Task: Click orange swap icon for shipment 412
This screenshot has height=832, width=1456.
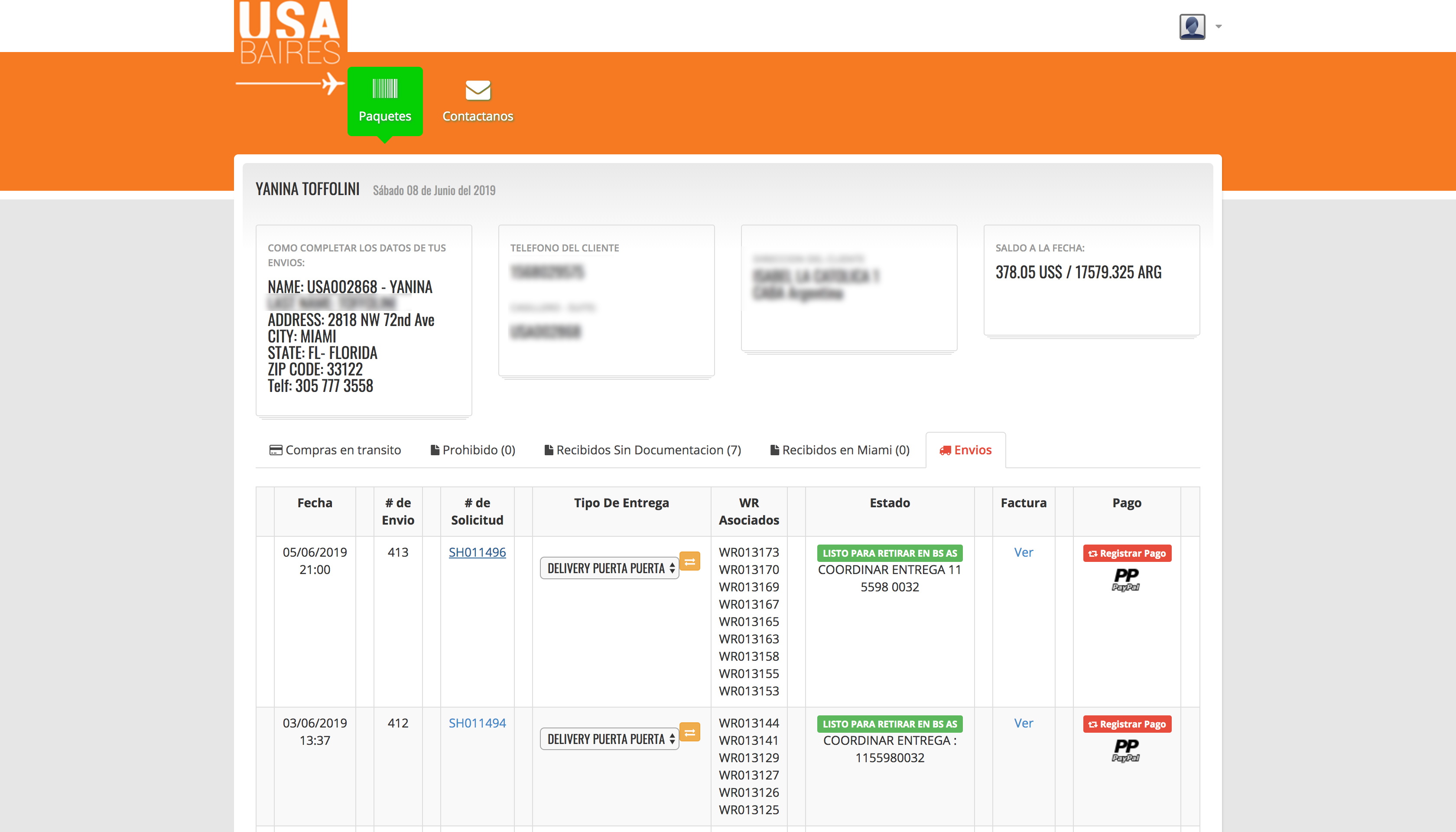Action: click(690, 733)
